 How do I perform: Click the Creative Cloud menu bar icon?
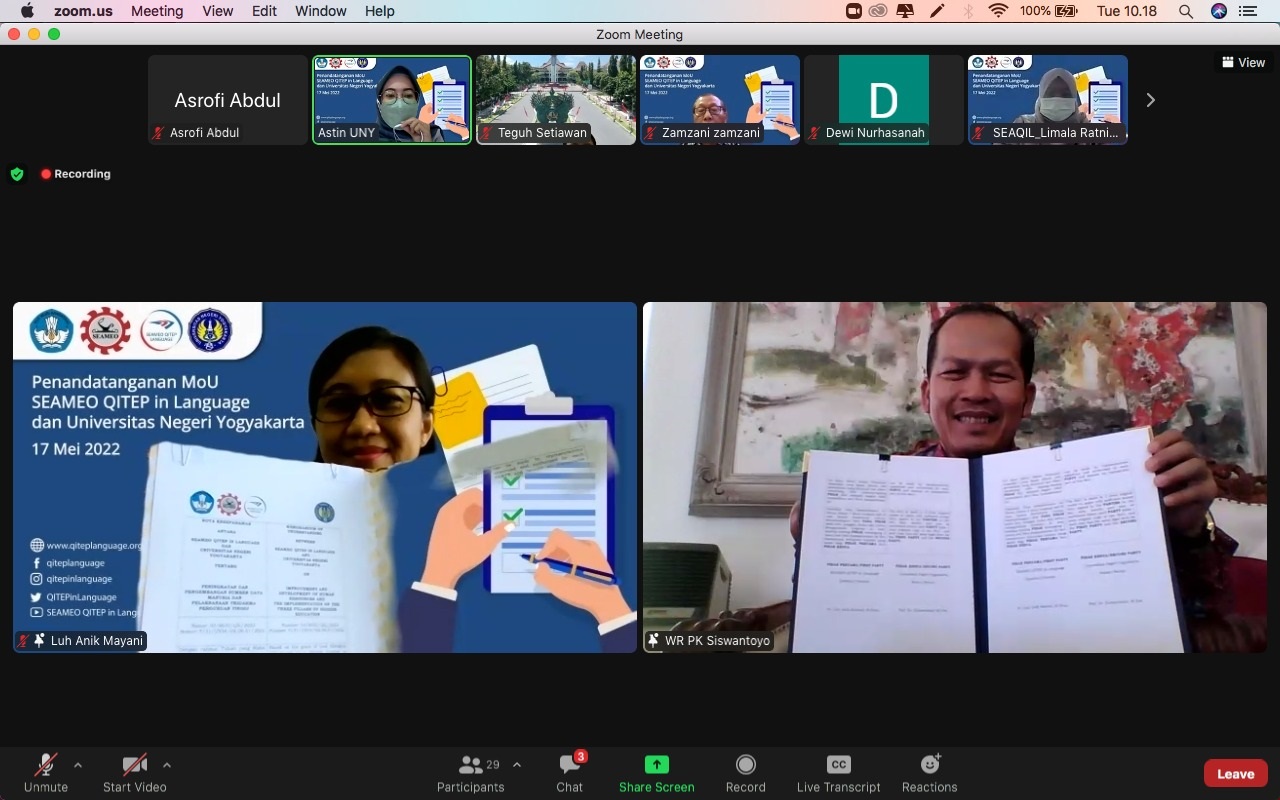pyautogui.click(x=879, y=11)
